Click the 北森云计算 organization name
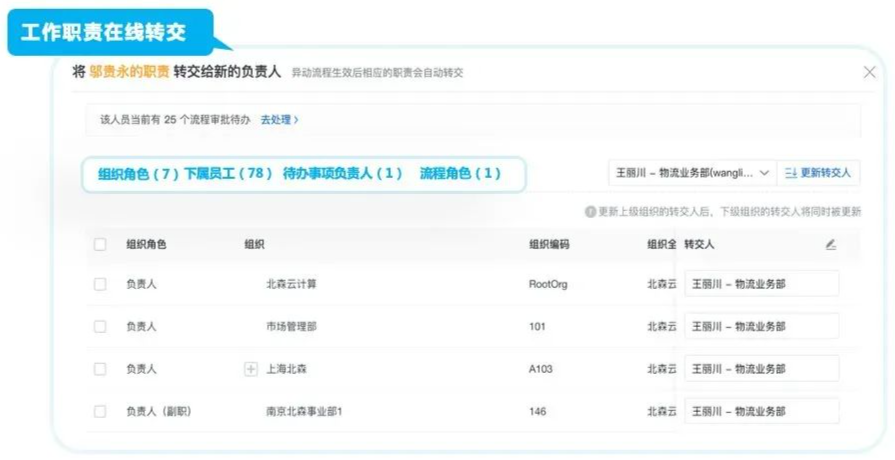 coord(292,284)
